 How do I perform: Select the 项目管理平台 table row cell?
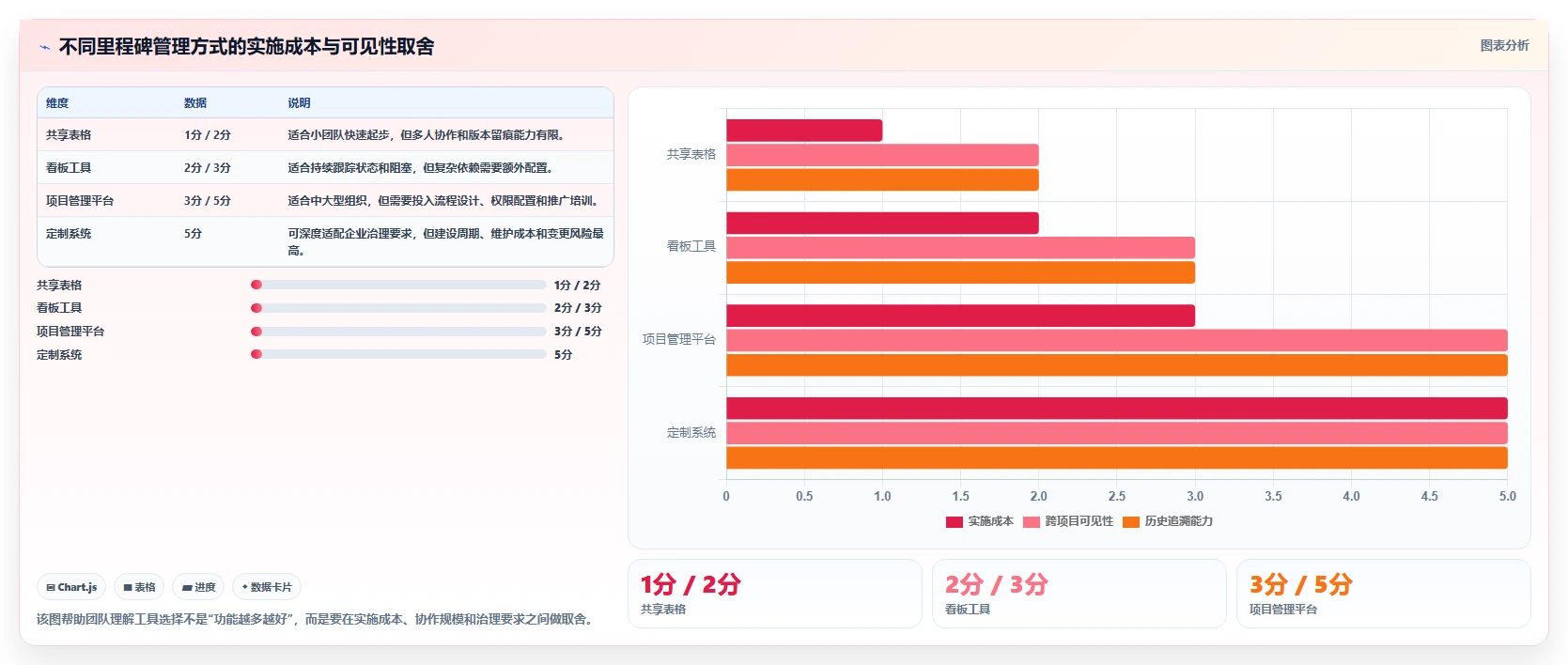(80, 201)
